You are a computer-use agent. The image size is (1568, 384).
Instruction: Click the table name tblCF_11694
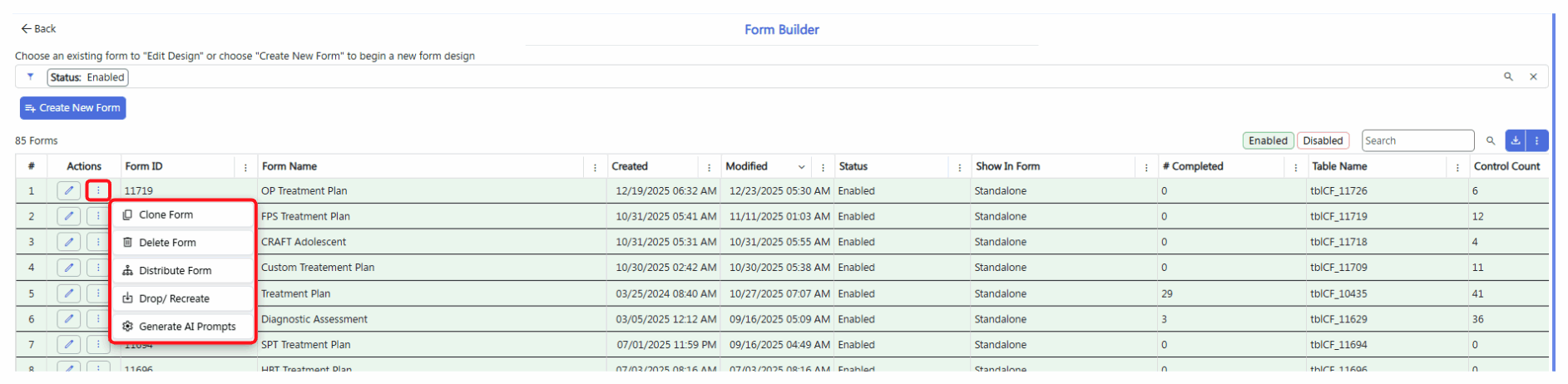pyautogui.click(x=1338, y=344)
